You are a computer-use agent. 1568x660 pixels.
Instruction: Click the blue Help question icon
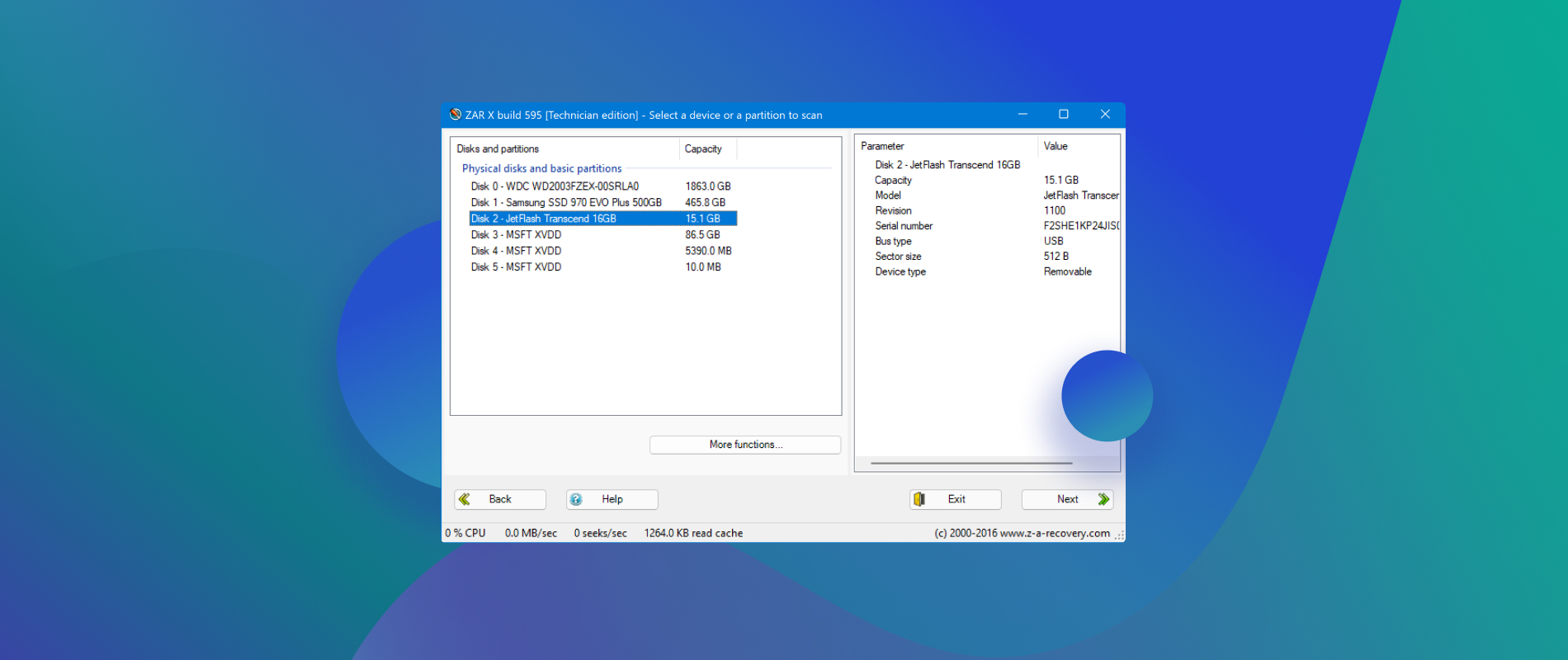click(576, 499)
